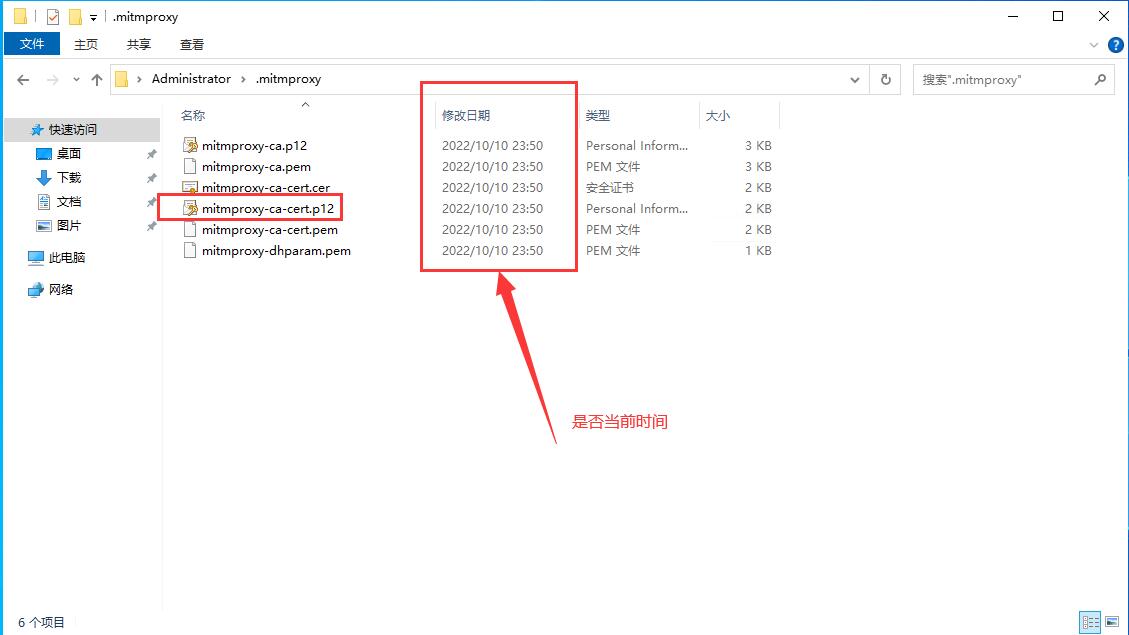Viewport: 1129px width, 635px height.
Task: Open 文档 in the sidebar
Action: pyautogui.click(x=69, y=202)
